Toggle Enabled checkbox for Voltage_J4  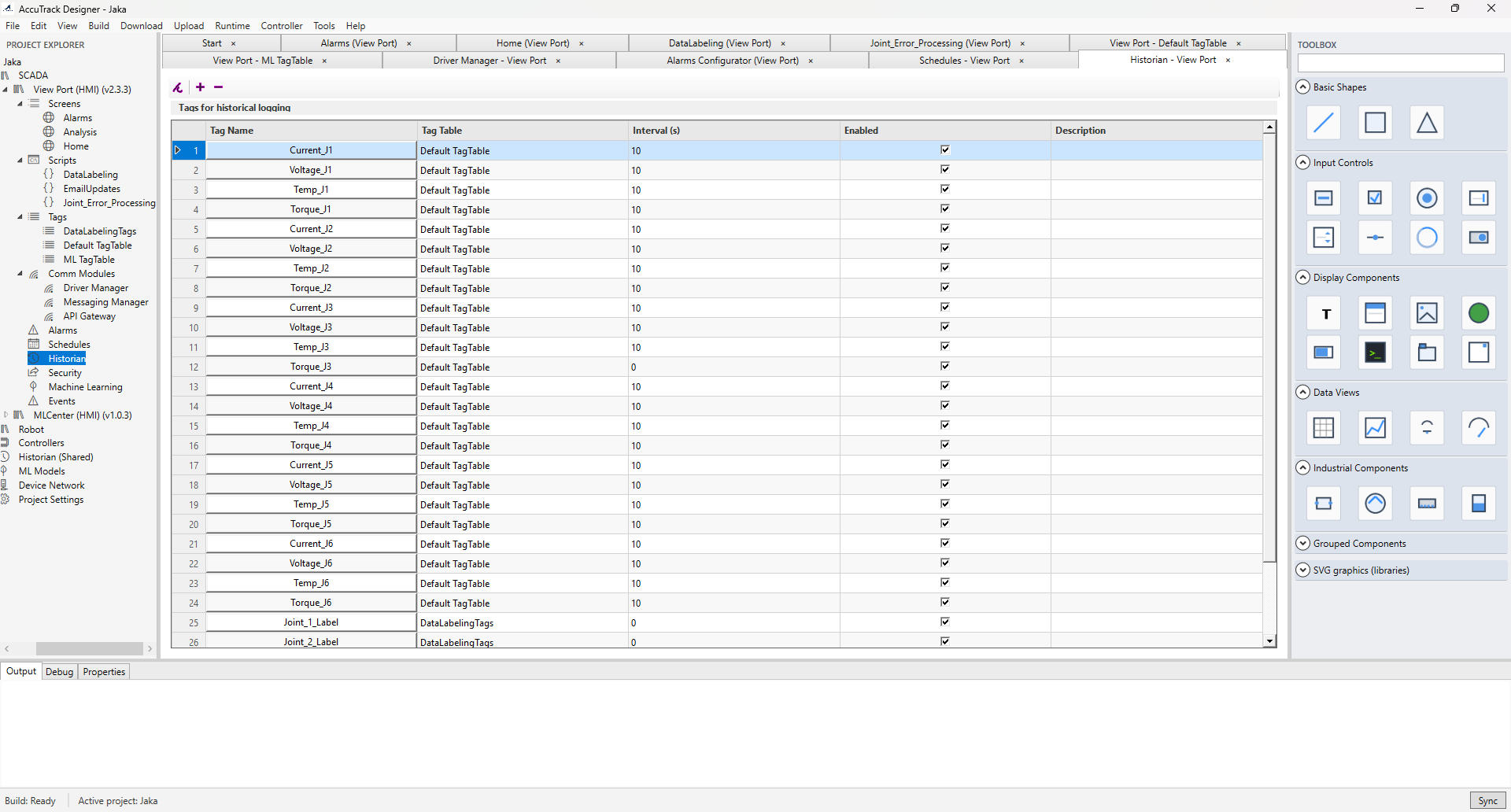(945, 405)
